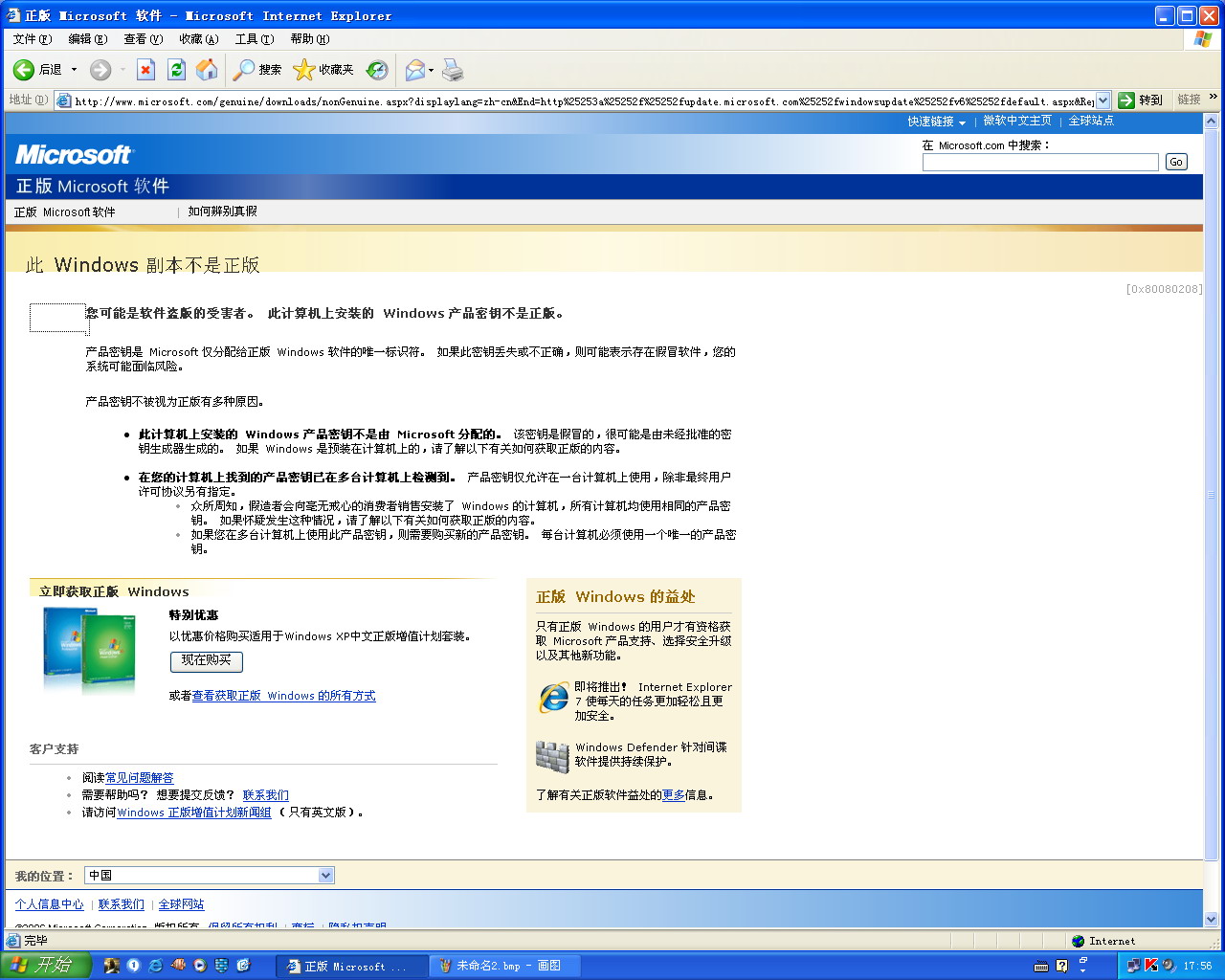Open the Back button history dropdown arrow

[74, 70]
